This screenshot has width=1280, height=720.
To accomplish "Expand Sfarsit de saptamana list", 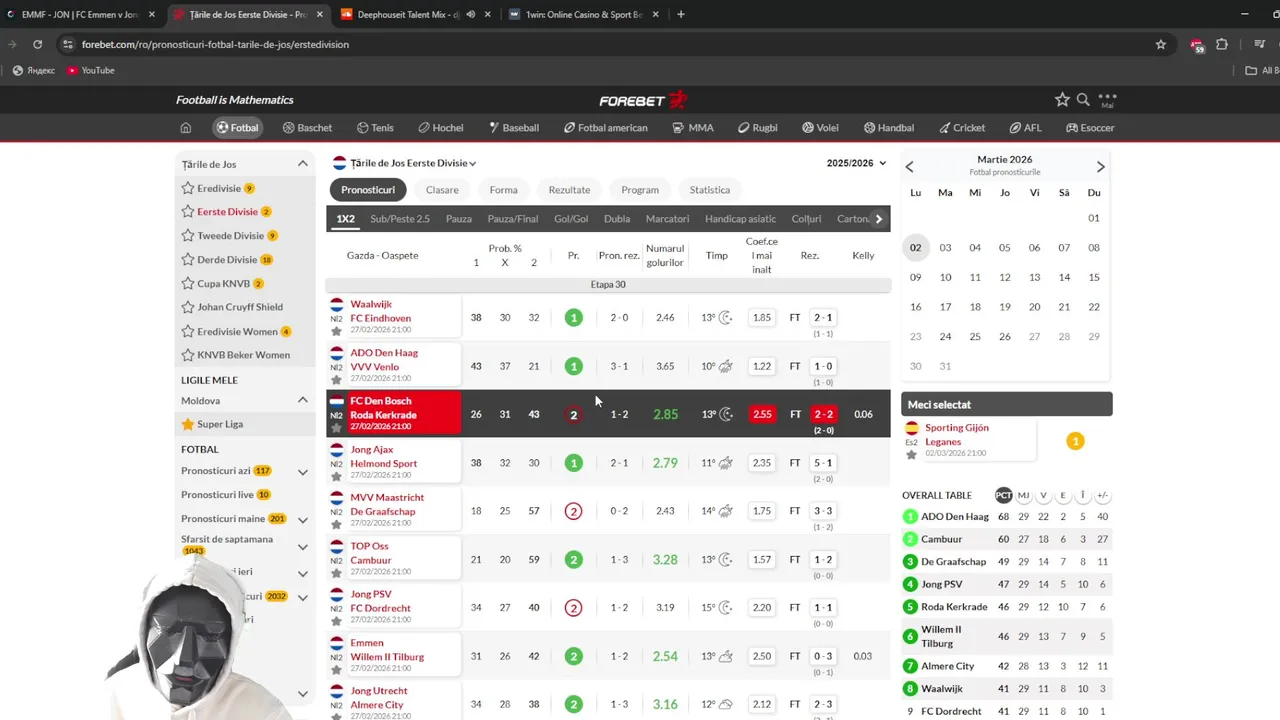I will click(303, 546).
